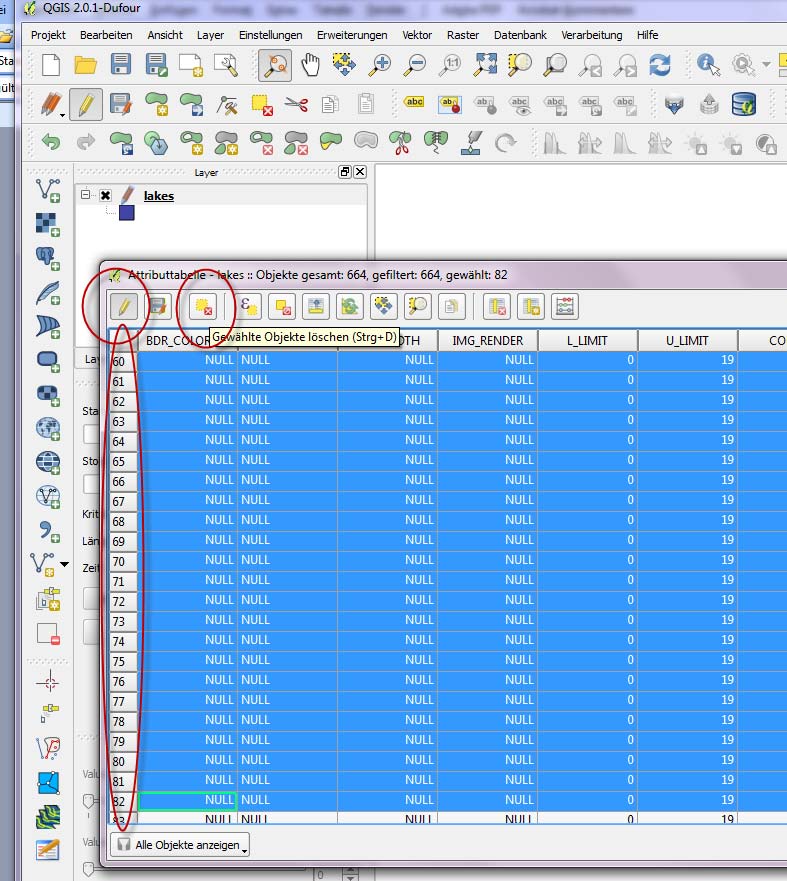Open field calculator in attribute table toolbar
This screenshot has height=881, width=787.
tap(565, 306)
